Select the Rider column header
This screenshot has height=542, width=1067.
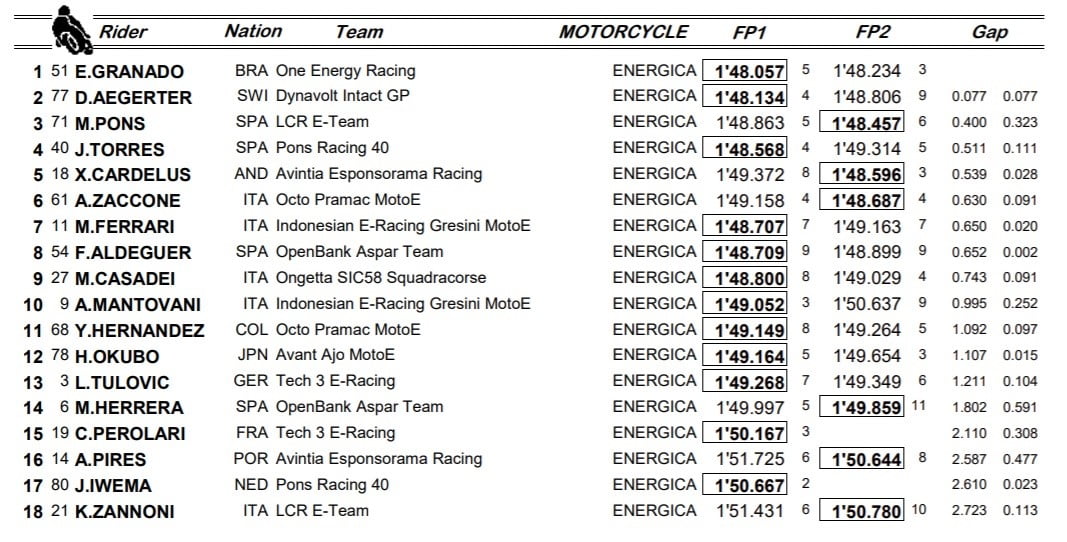pos(123,32)
